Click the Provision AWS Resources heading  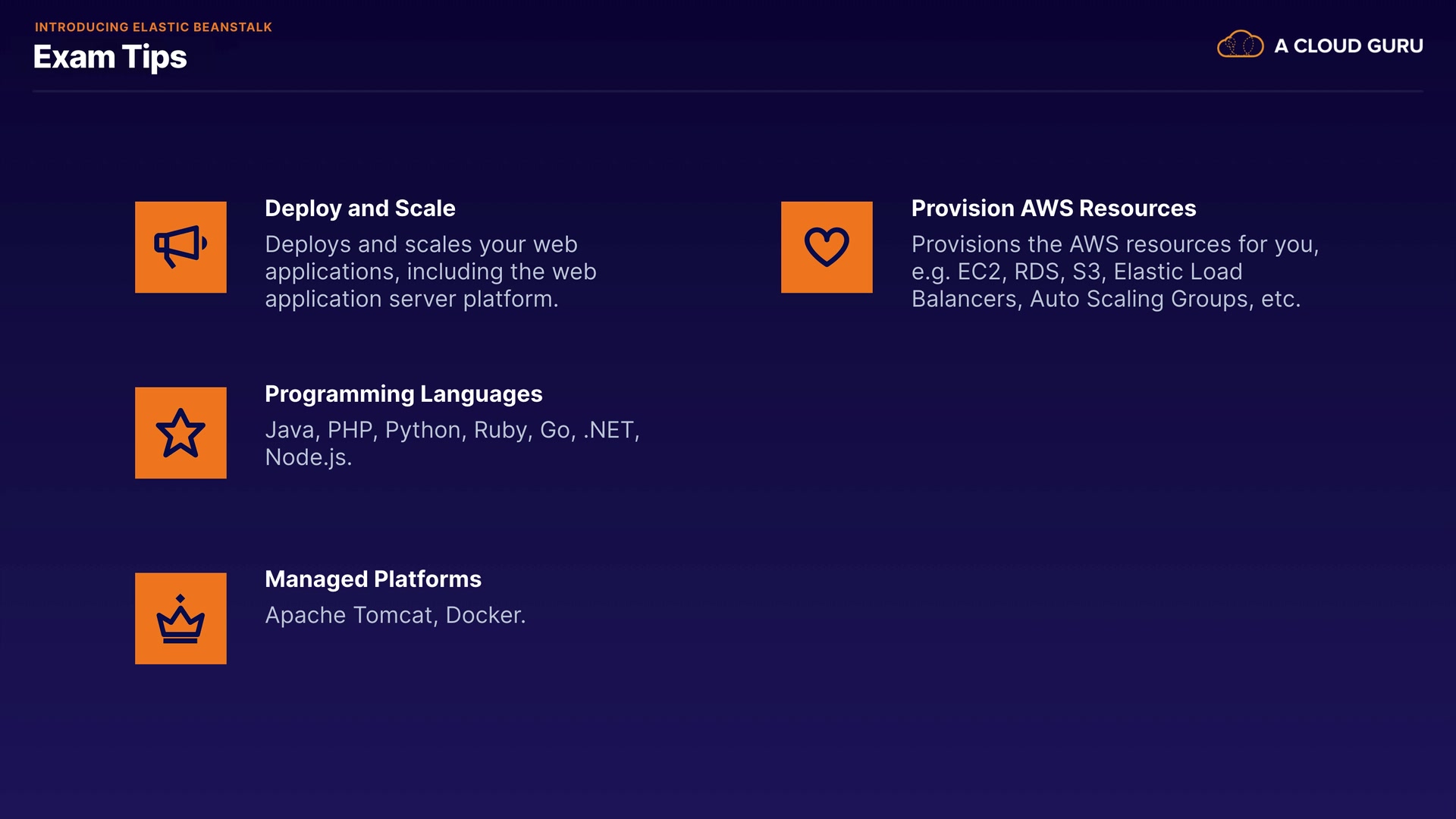point(1053,209)
